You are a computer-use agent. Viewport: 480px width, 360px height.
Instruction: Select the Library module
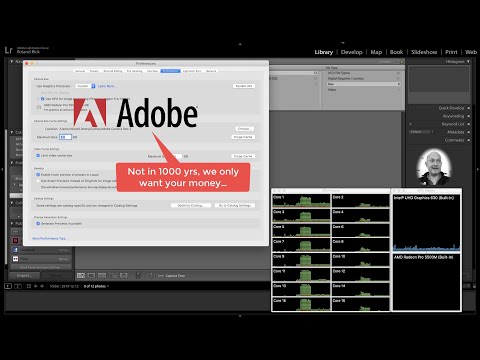[x=324, y=52]
